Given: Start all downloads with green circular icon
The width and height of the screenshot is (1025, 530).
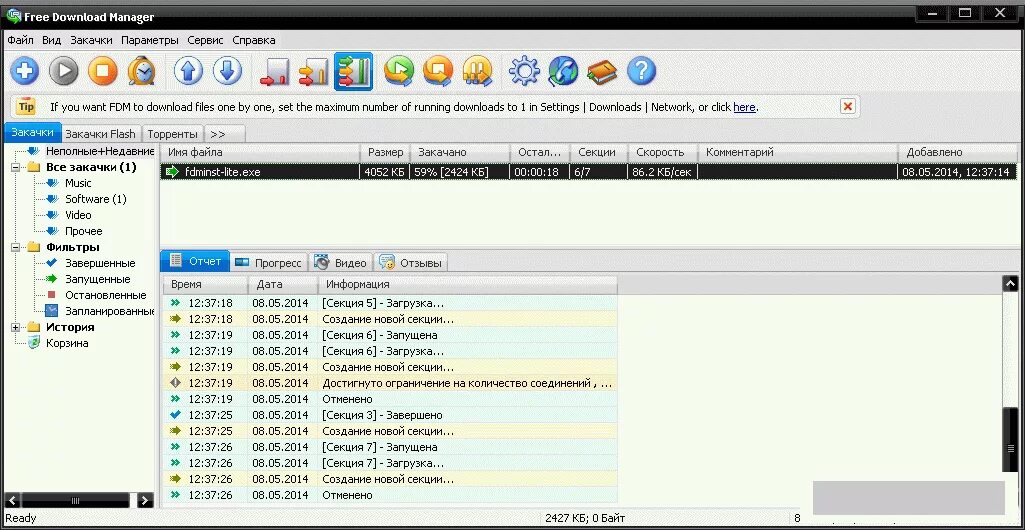Looking at the screenshot, I should pyautogui.click(x=399, y=71).
